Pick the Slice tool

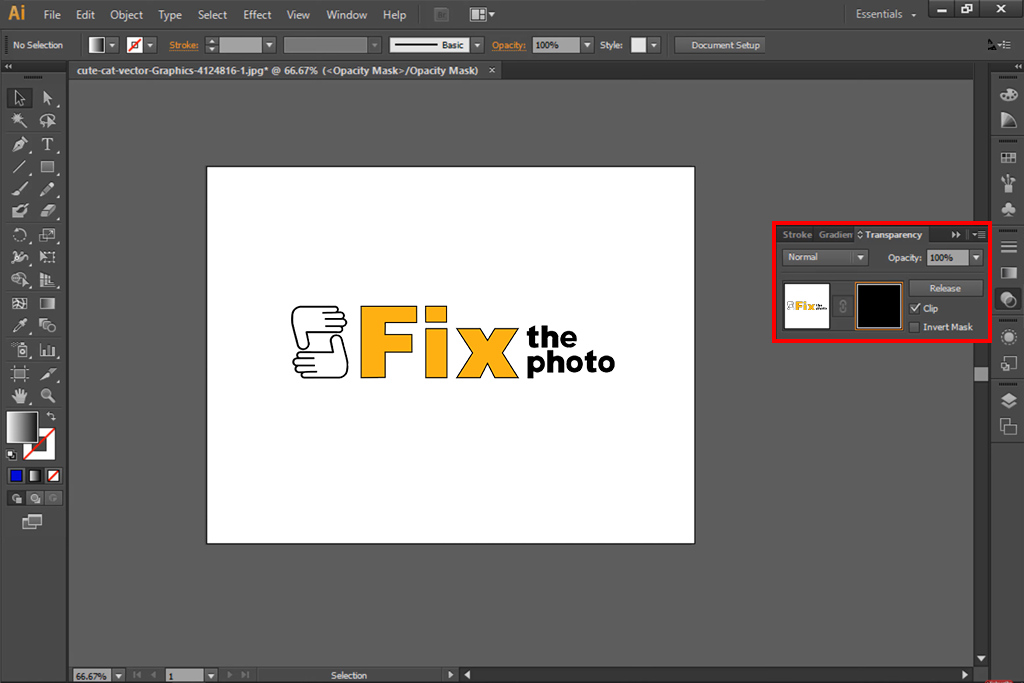tap(47, 373)
